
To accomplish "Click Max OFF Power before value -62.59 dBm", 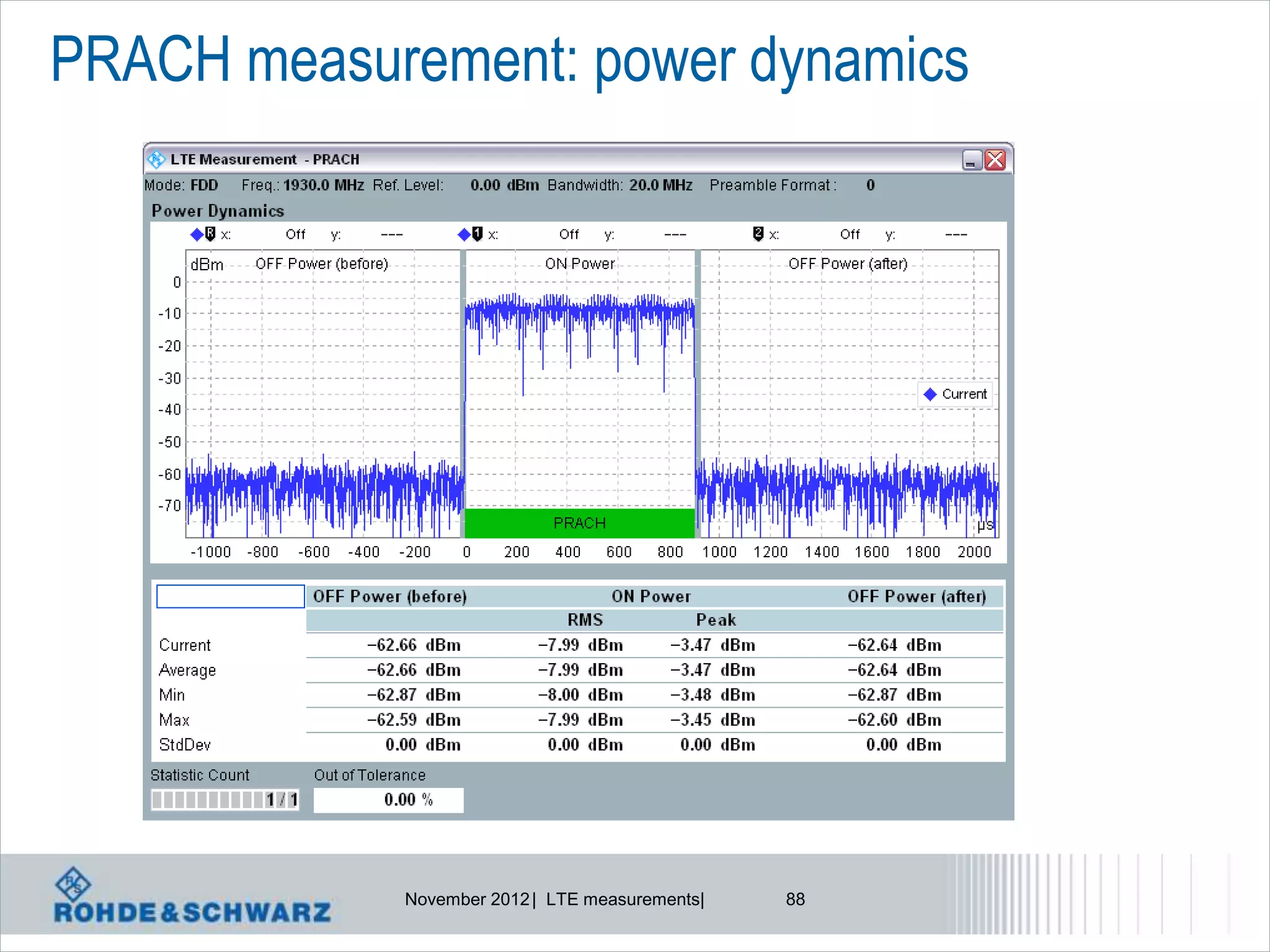I will pyautogui.click(x=414, y=720).
